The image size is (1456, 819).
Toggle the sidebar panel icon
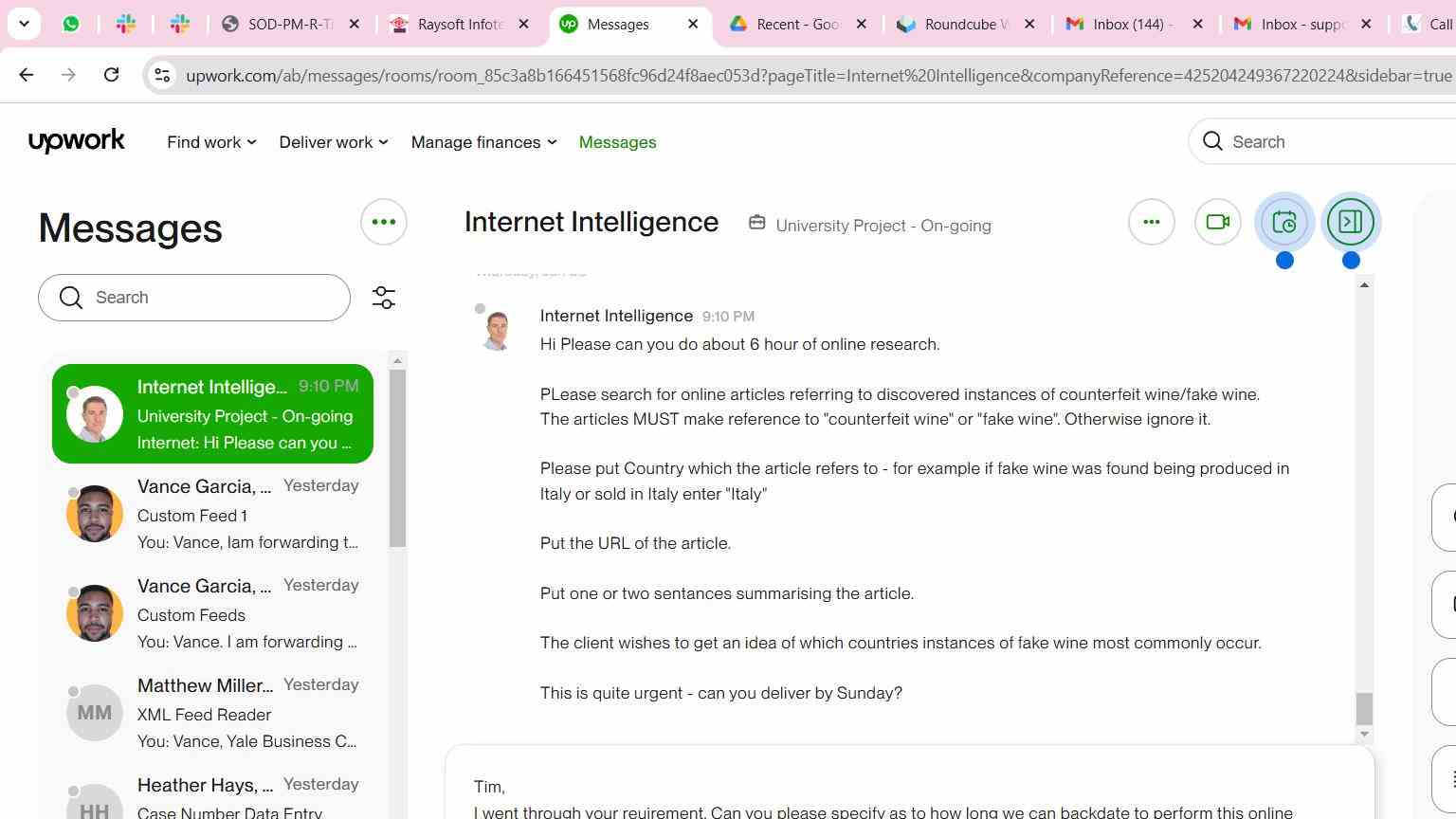click(1351, 222)
